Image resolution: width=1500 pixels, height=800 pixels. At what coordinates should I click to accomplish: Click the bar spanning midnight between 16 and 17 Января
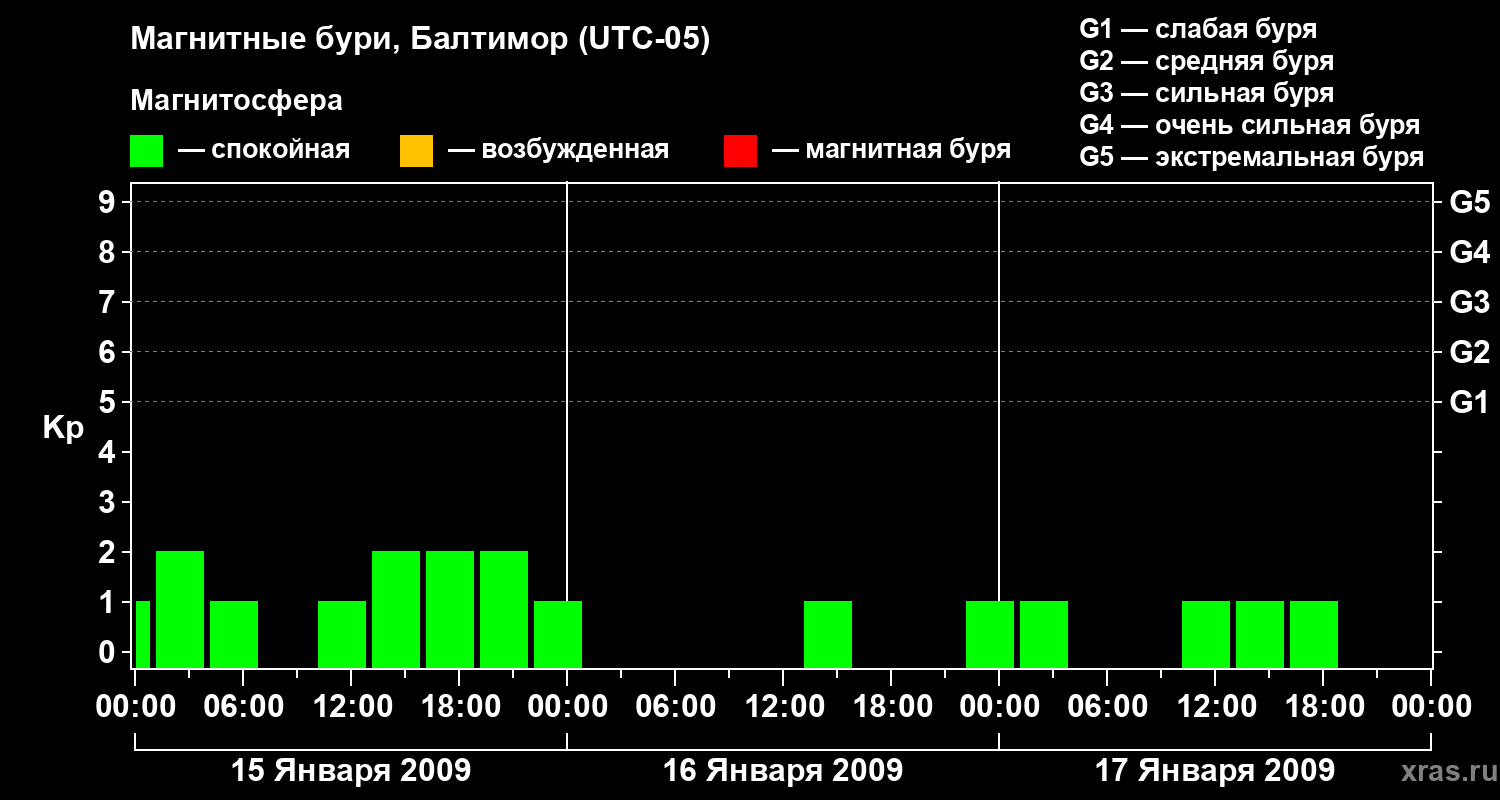[x=990, y=634]
